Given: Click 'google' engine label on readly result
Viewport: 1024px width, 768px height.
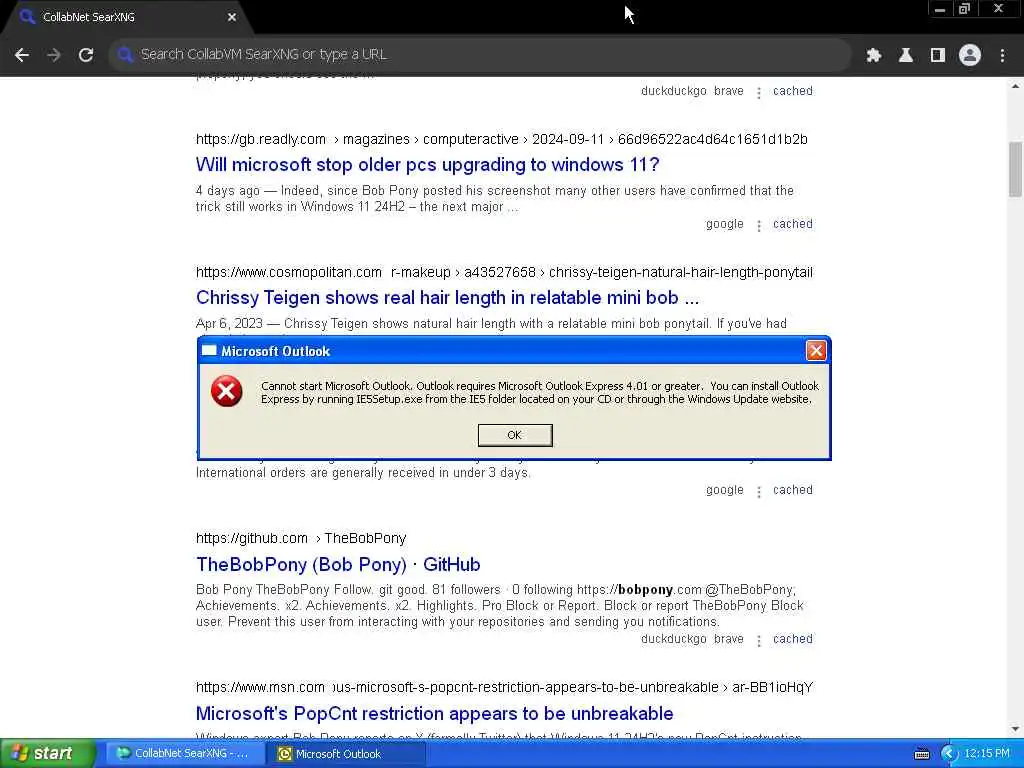Looking at the screenshot, I should pyautogui.click(x=724, y=224).
